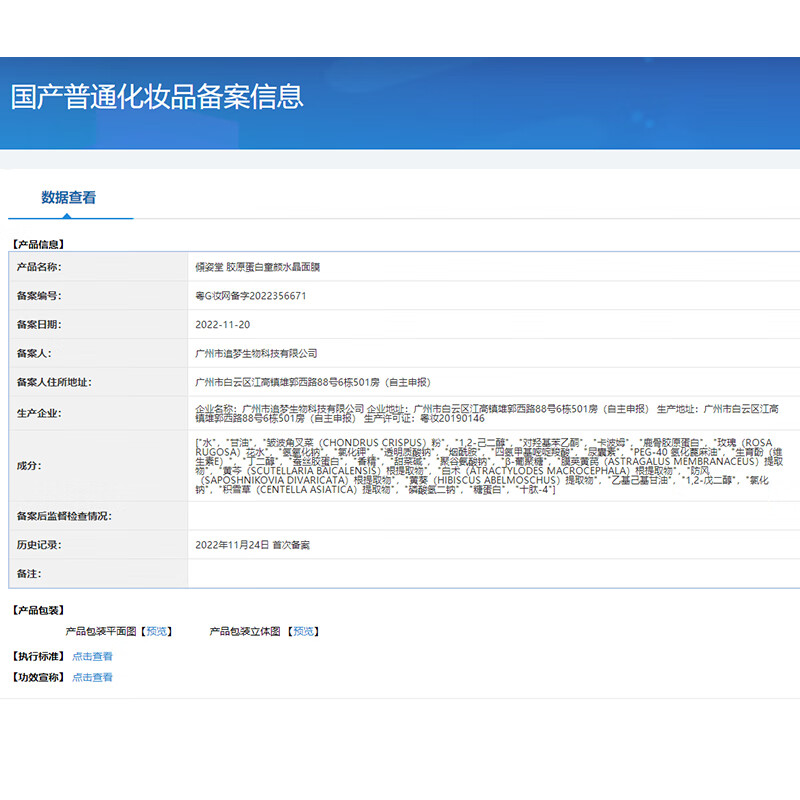Click 预览 link for 产品包装立体图
The image size is (800, 800).
coord(304,632)
